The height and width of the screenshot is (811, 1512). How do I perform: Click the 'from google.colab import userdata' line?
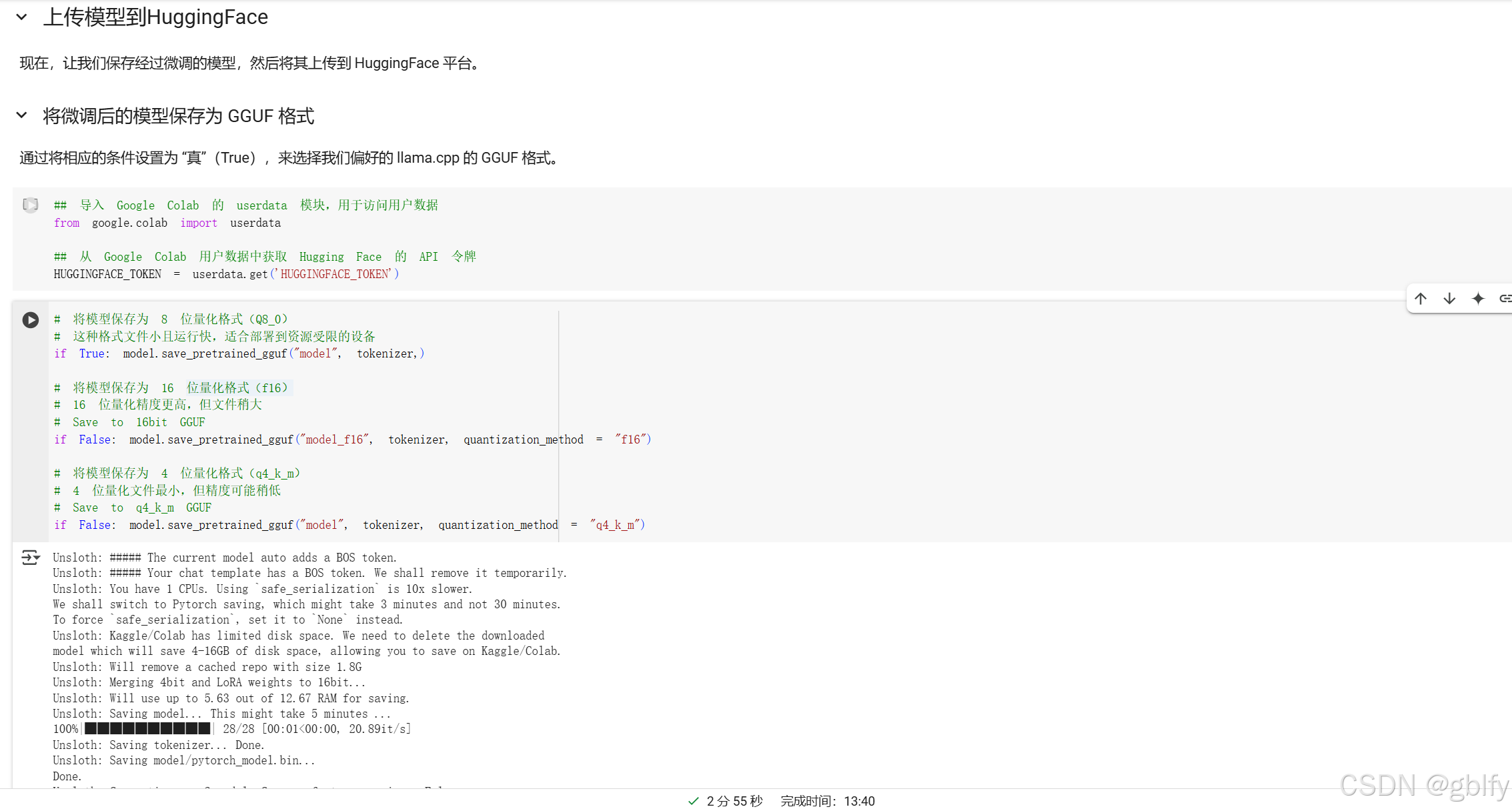pos(167,223)
